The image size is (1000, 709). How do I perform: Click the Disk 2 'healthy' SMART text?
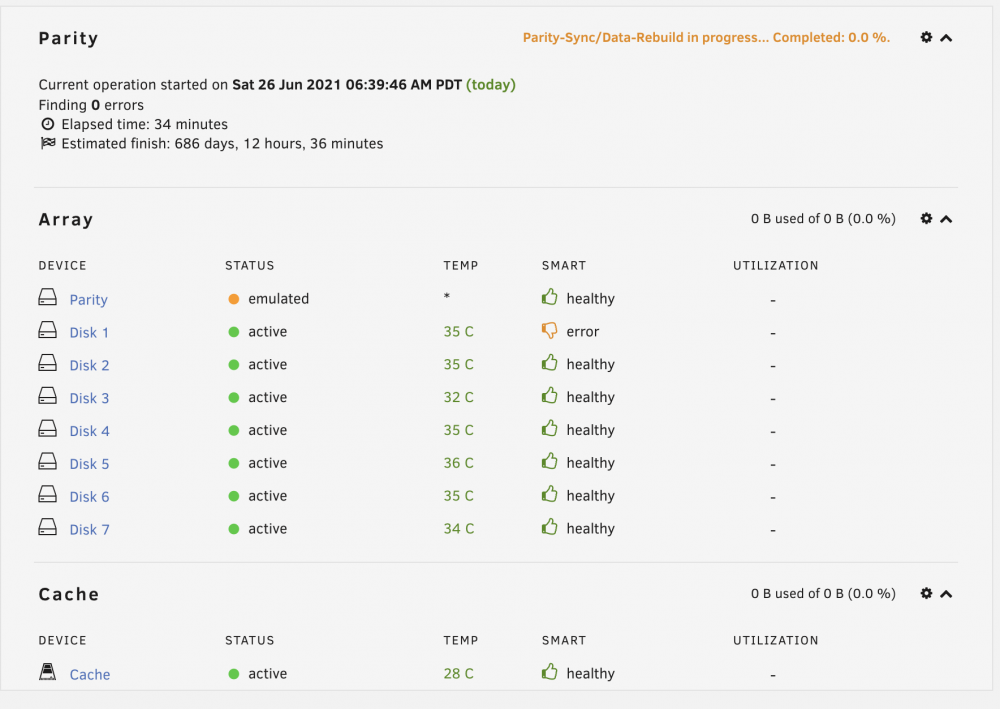tap(591, 365)
